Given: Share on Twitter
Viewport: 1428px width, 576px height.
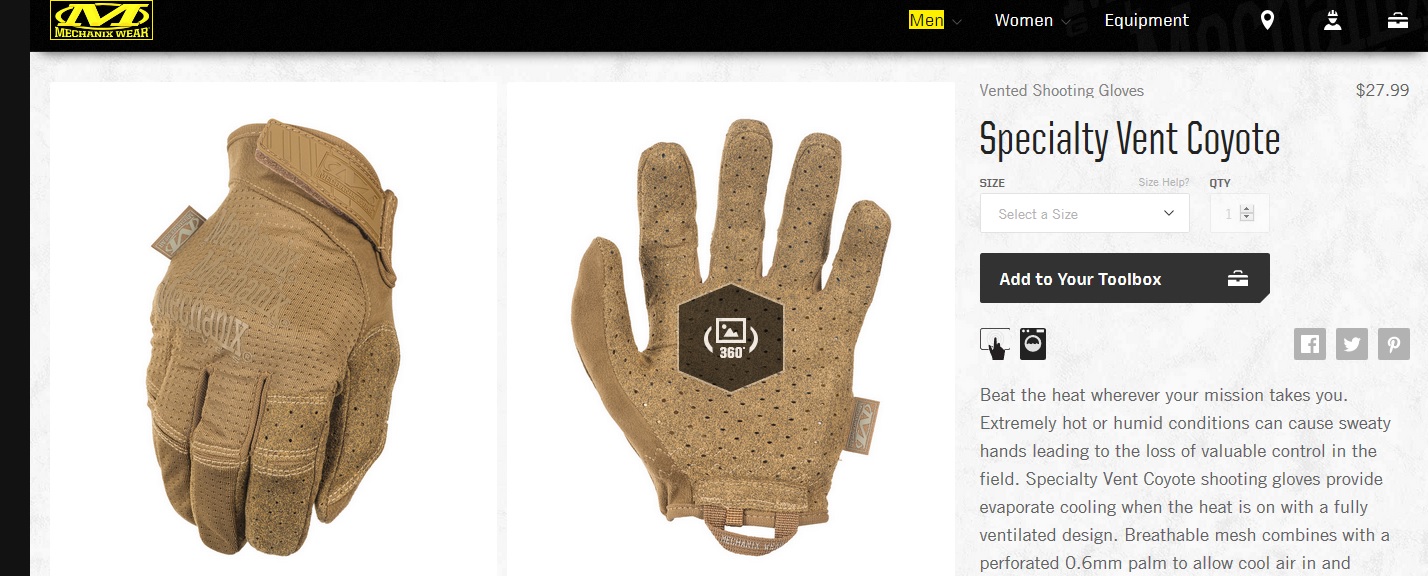Looking at the screenshot, I should pyautogui.click(x=1352, y=344).
